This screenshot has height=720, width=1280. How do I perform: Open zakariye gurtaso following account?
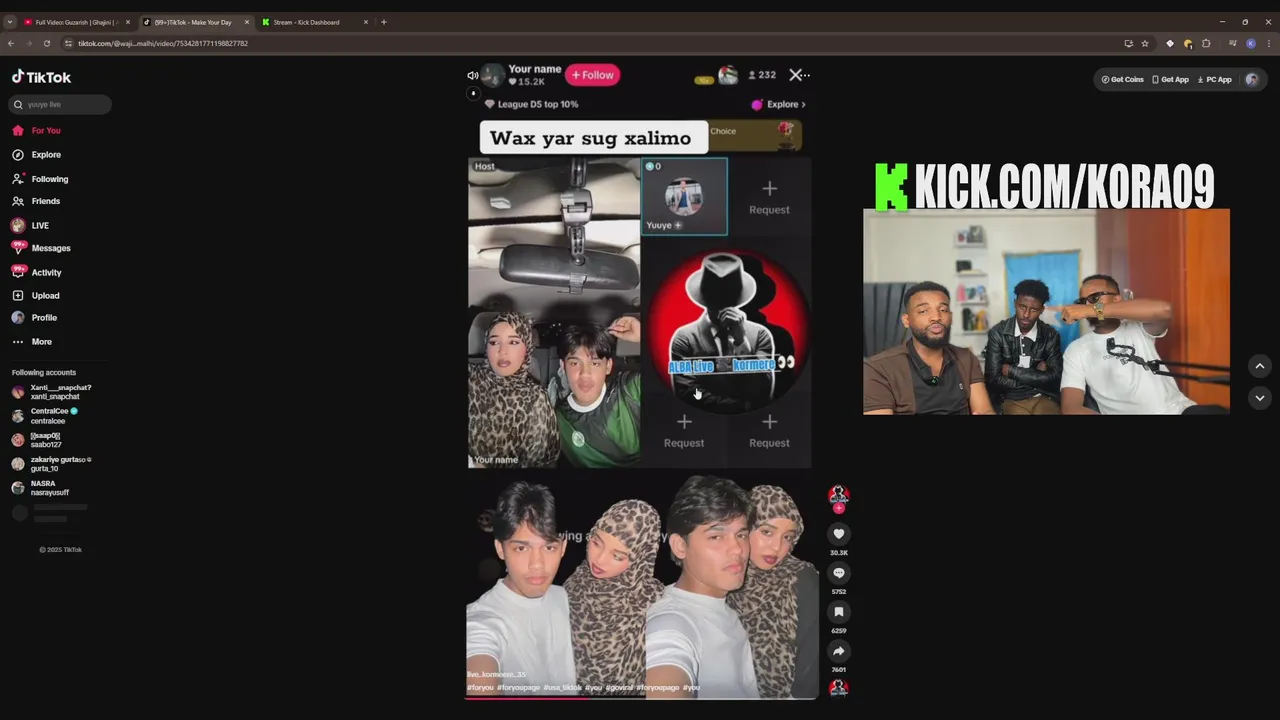52,464
